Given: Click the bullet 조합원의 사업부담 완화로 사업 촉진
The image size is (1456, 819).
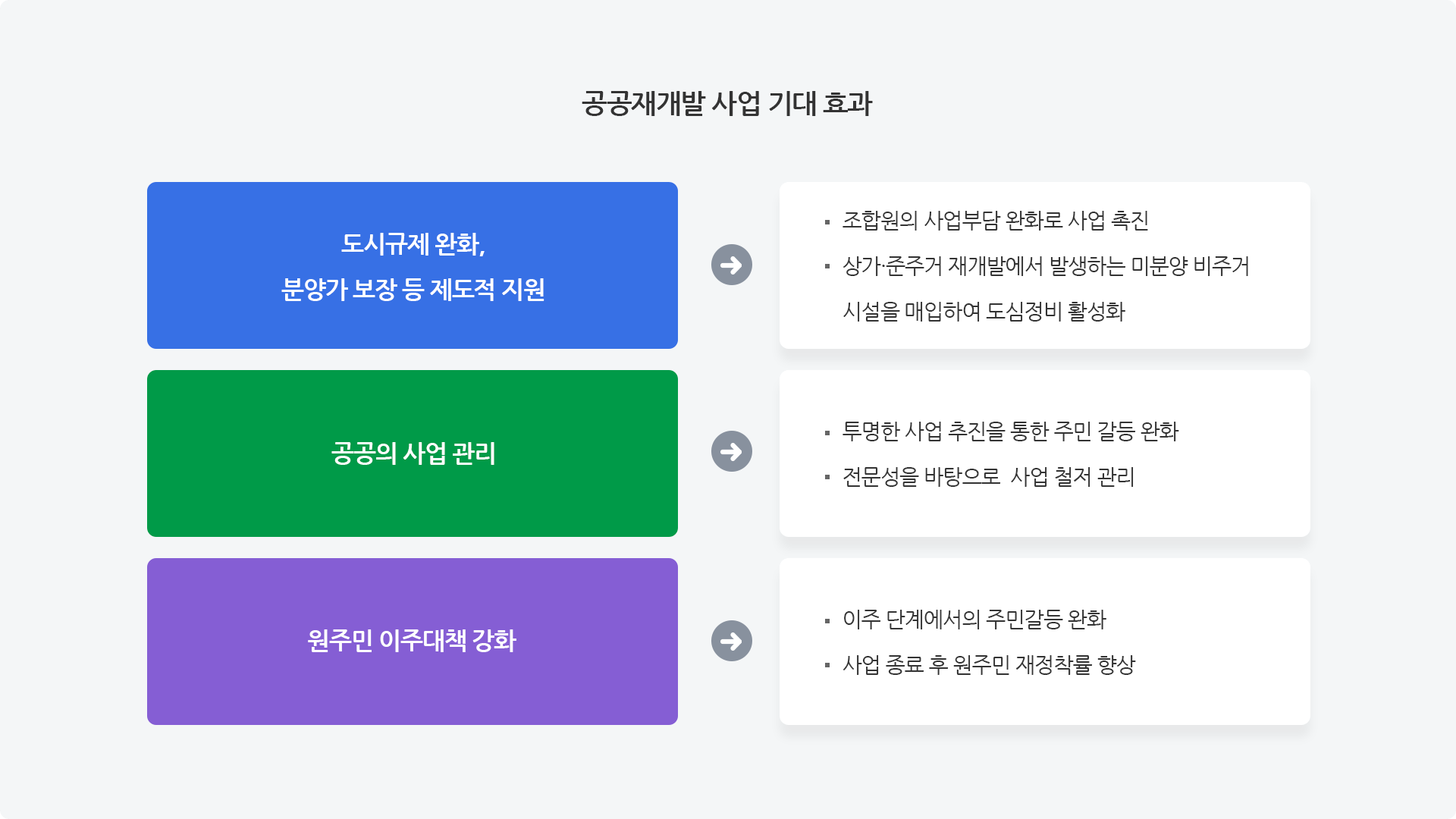Looking at the screenshot, I should [x=996, y=221].
